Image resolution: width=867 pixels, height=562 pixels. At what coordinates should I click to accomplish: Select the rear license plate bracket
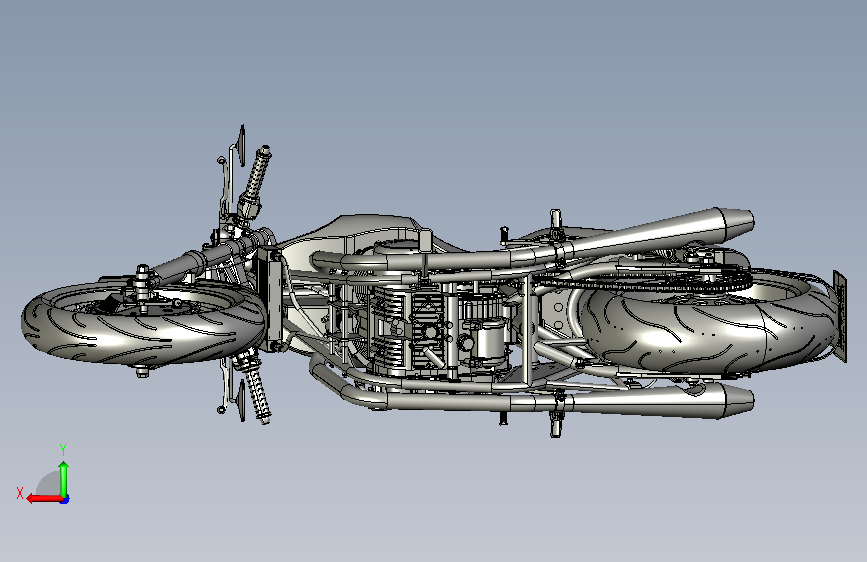click(x=839, y=316)
